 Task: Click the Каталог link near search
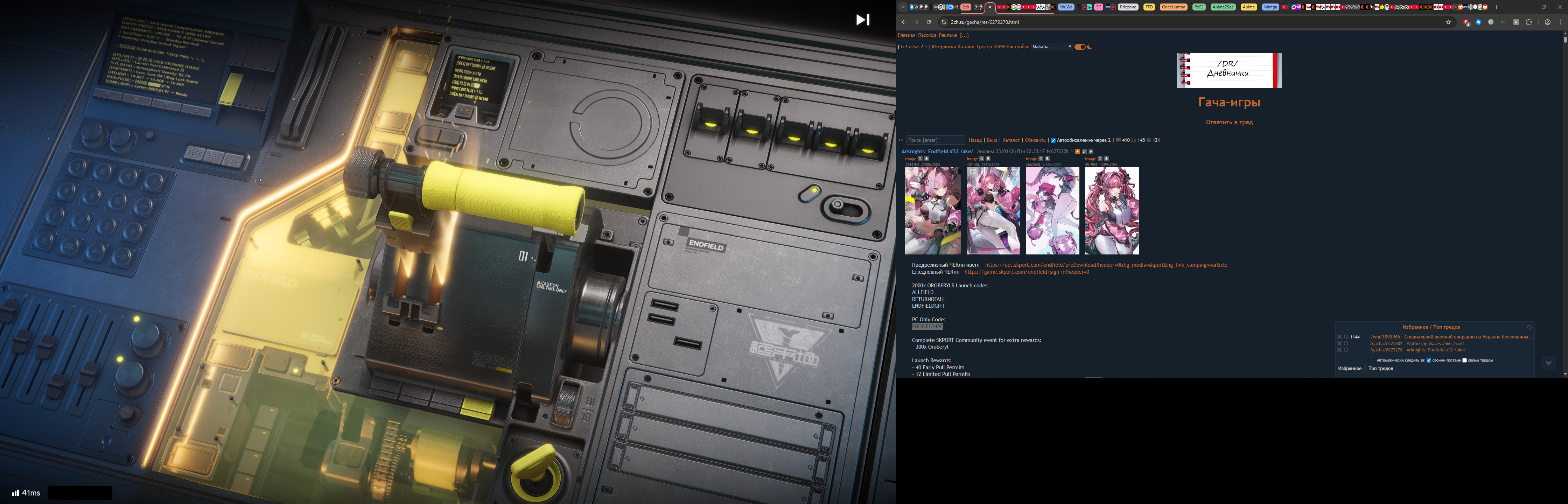(x=1010, y=140)
